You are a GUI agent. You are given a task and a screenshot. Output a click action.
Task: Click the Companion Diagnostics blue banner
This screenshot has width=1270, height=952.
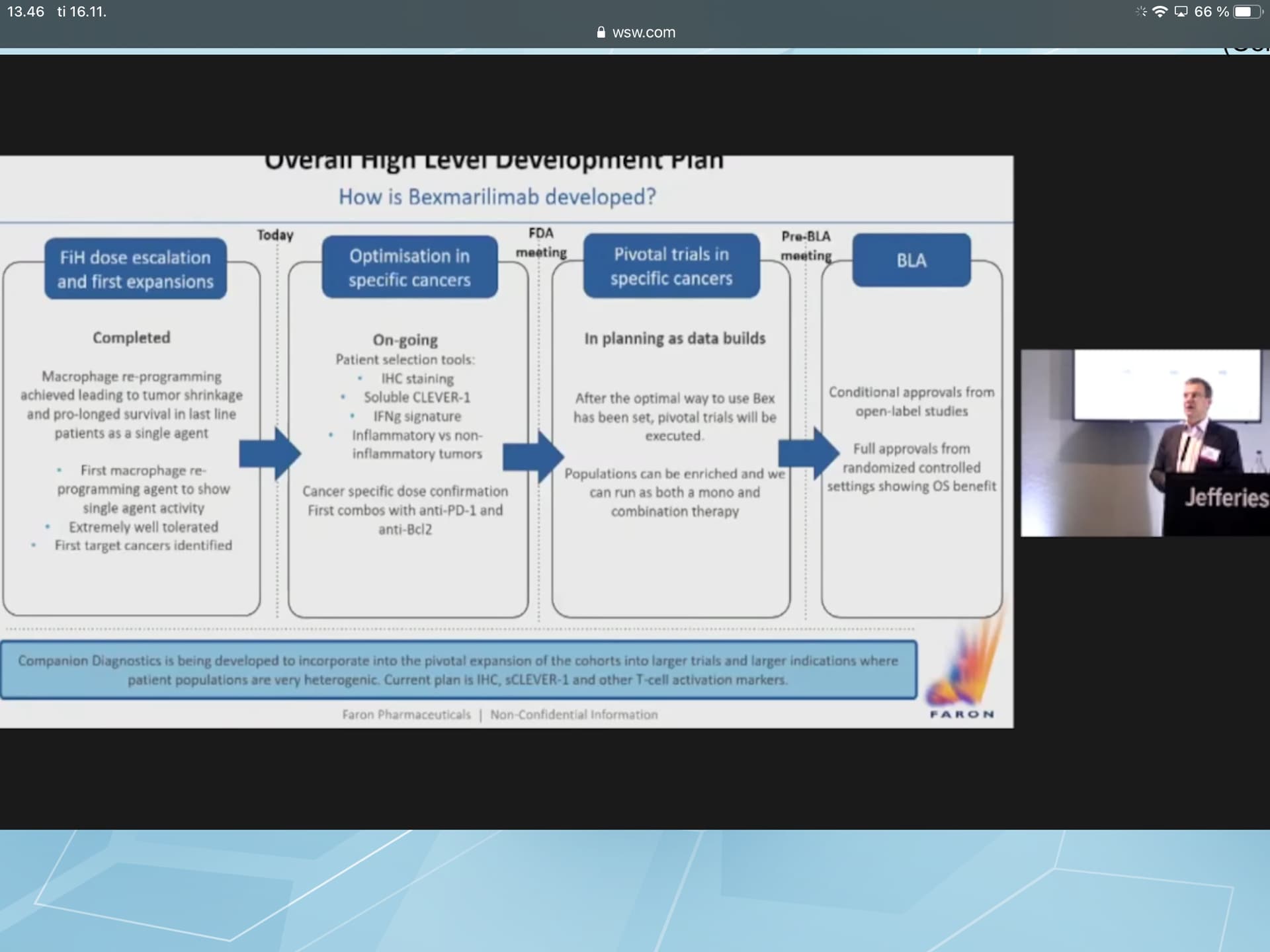point(458,670)
